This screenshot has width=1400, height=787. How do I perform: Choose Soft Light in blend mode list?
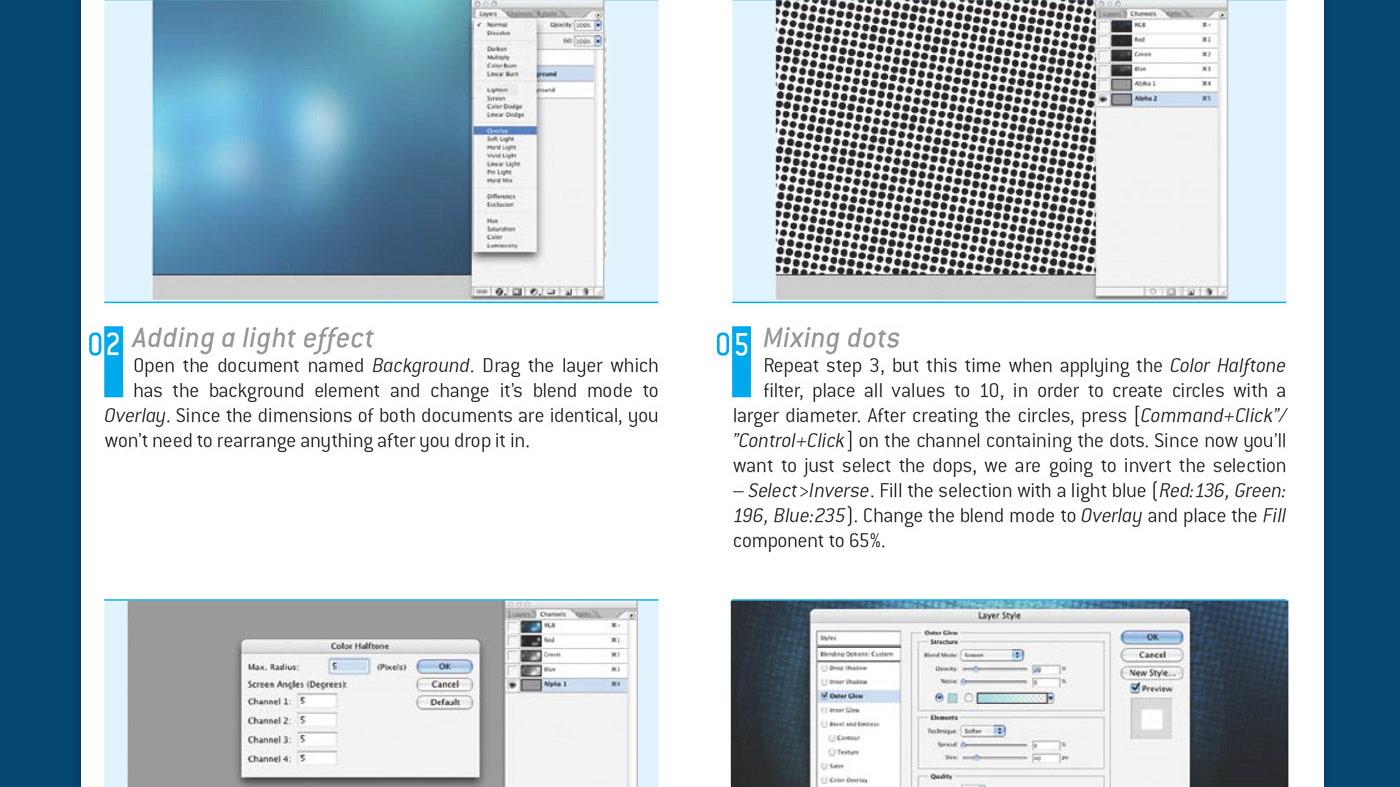(x=499, y=139)
